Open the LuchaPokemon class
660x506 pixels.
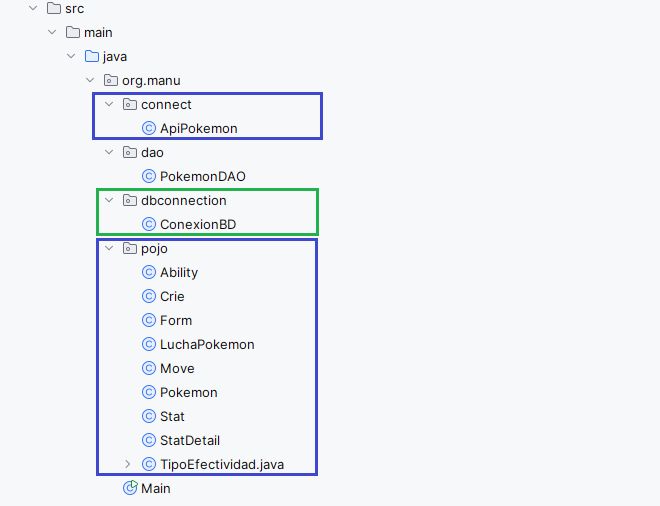[x=207, y=344]
